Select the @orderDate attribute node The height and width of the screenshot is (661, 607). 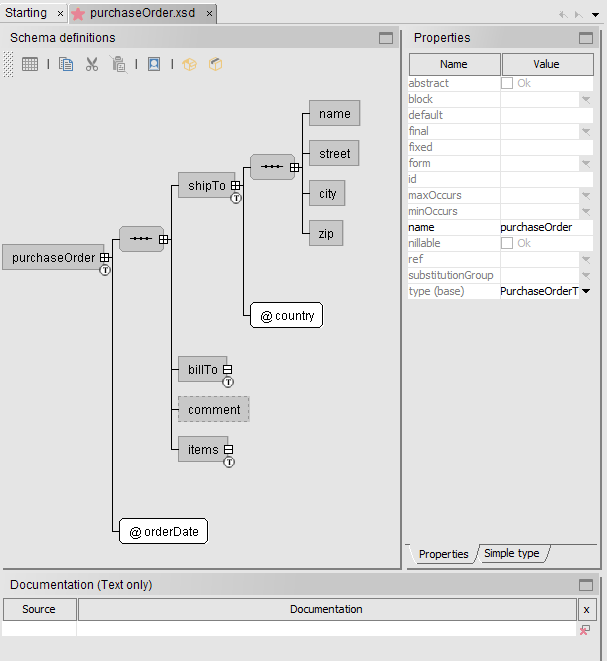pos(164,531)
